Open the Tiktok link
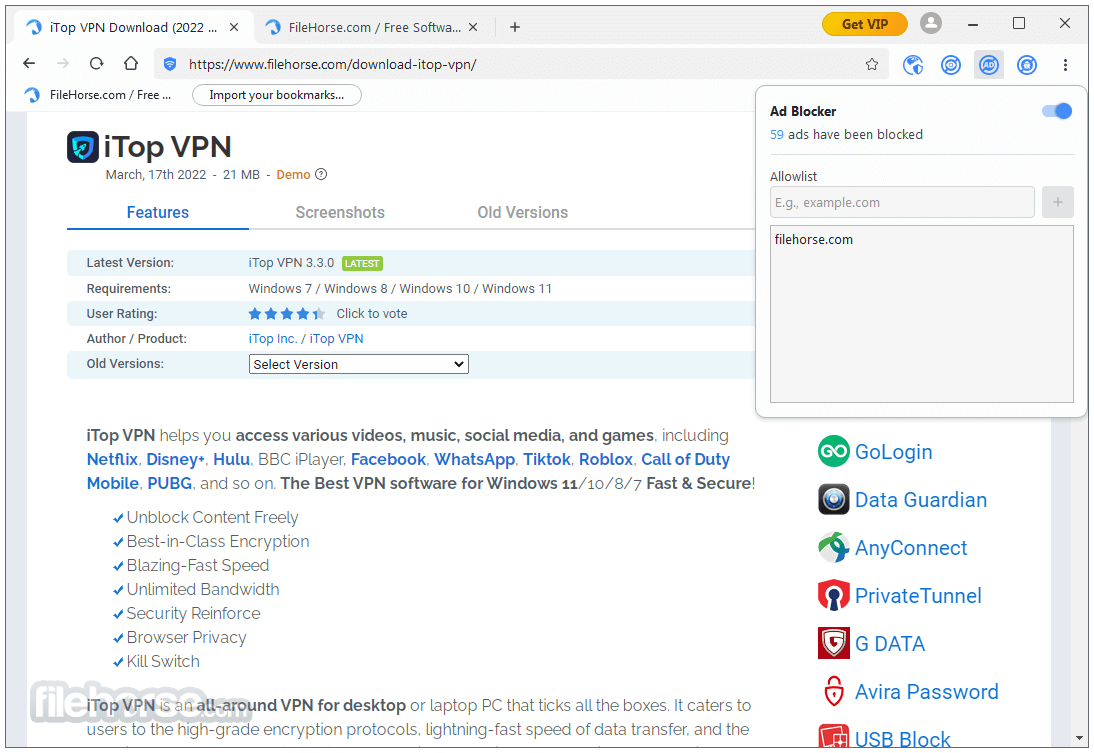 [547, 459]
